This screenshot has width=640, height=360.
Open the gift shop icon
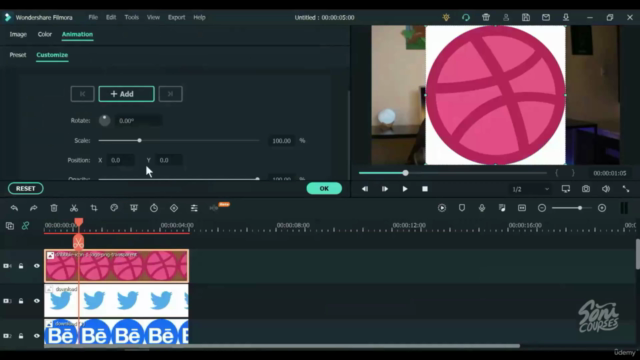coord(486,18)
